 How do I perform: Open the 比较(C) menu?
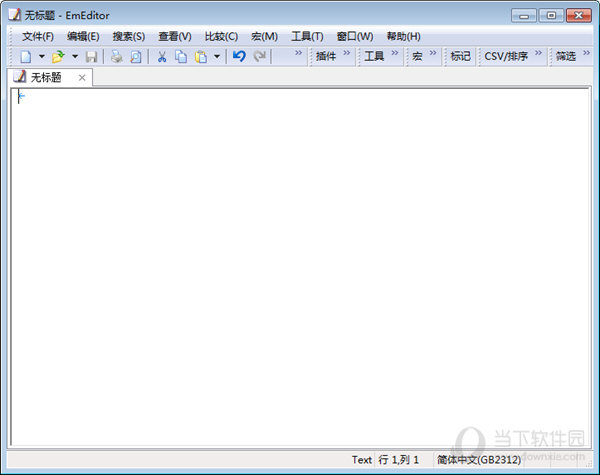(x=221, y=36)
